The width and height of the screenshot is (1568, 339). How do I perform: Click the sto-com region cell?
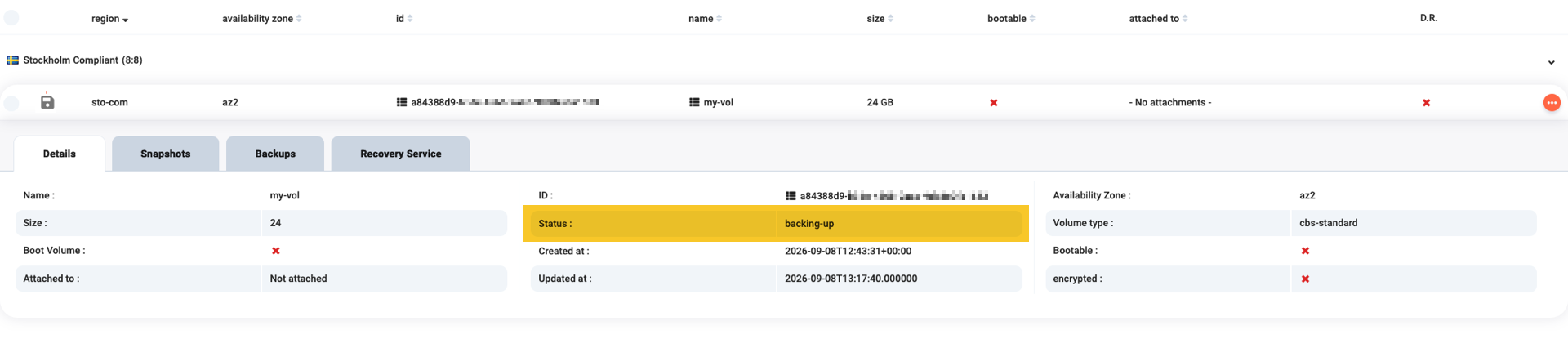coord(109,103)
